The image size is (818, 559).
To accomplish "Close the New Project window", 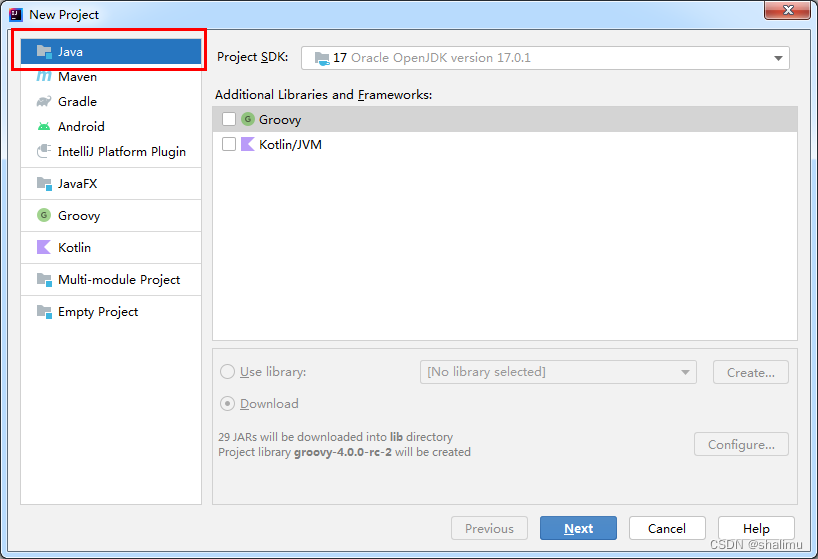I will coord(787,10).
